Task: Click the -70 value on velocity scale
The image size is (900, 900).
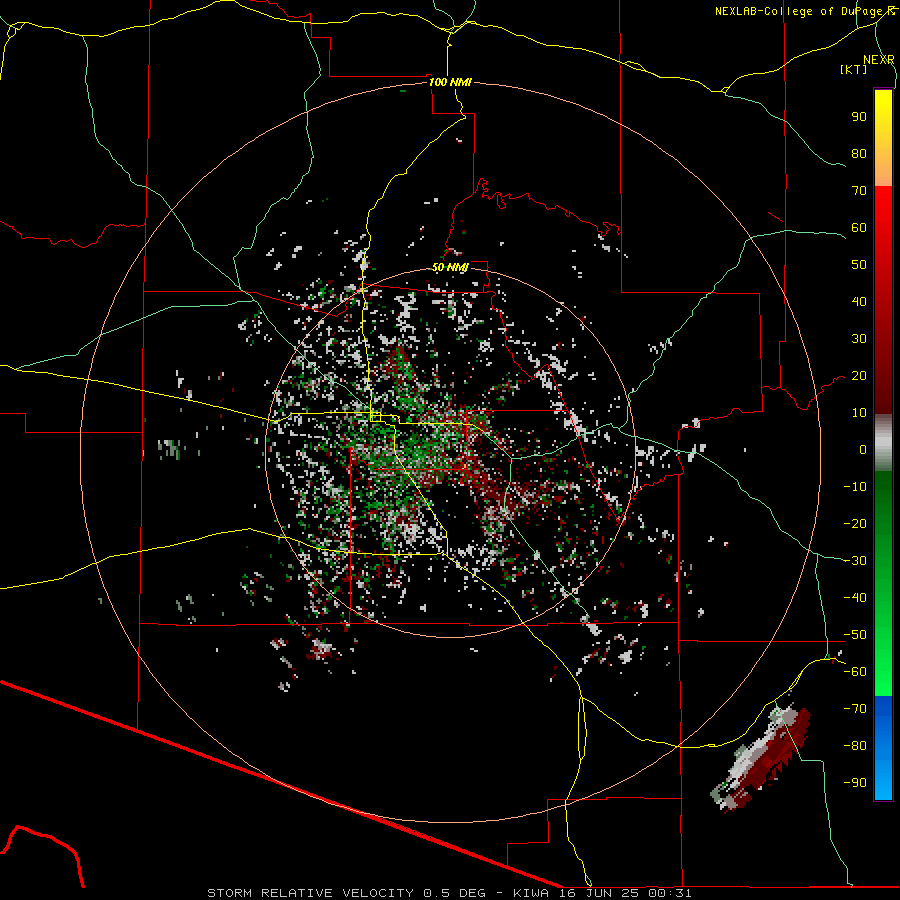Action: point(855,709)
